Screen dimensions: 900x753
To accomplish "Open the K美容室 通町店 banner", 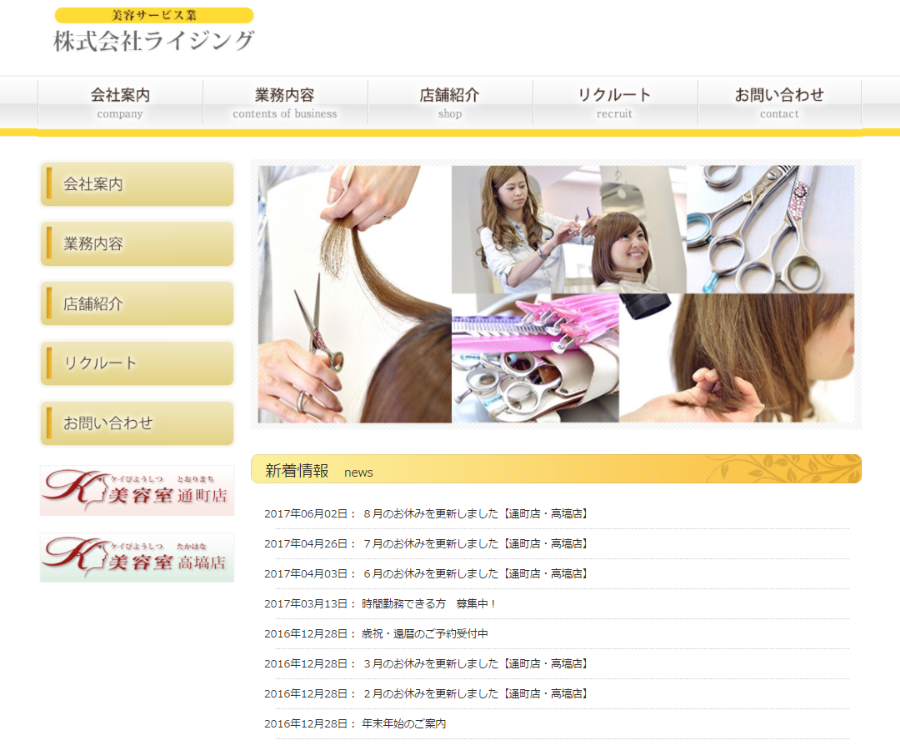I will click(137, 490).
